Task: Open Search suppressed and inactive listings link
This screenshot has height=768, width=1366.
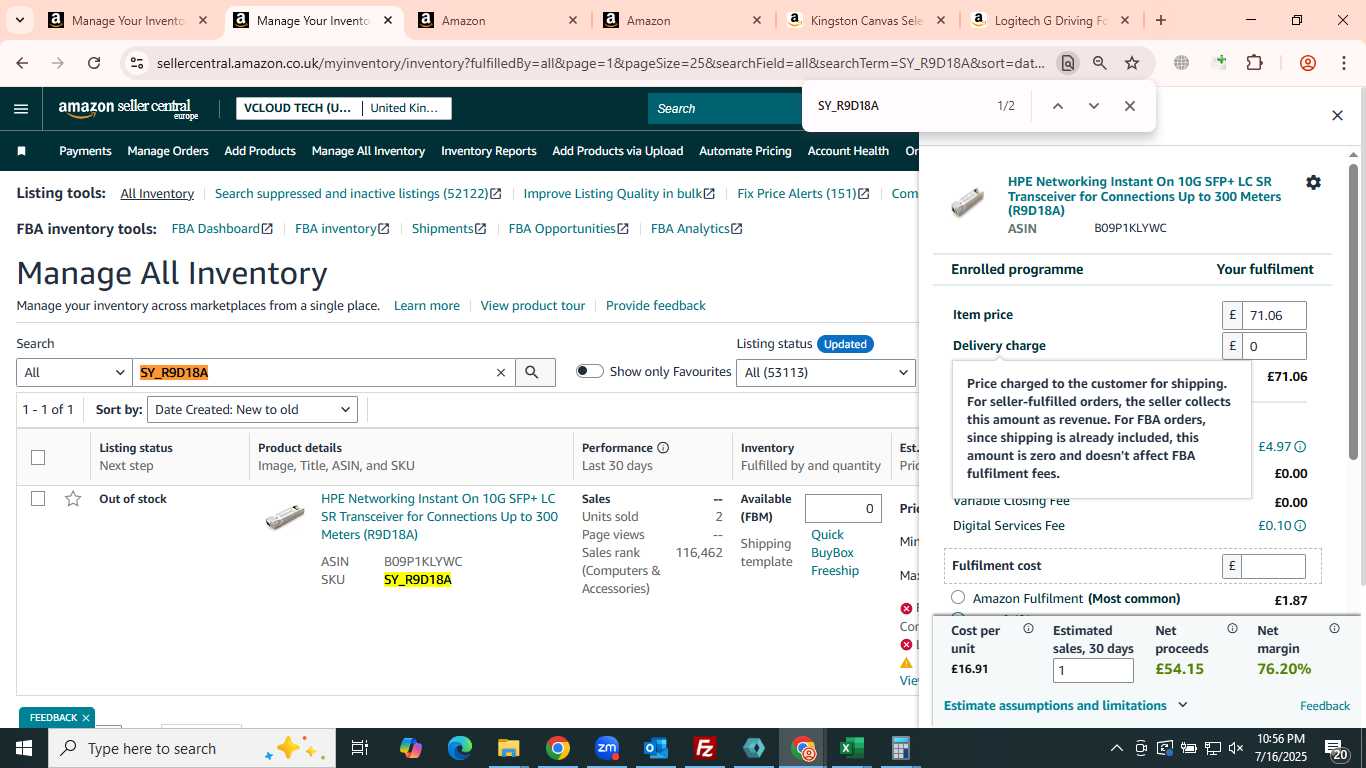Action: point(358,194)
